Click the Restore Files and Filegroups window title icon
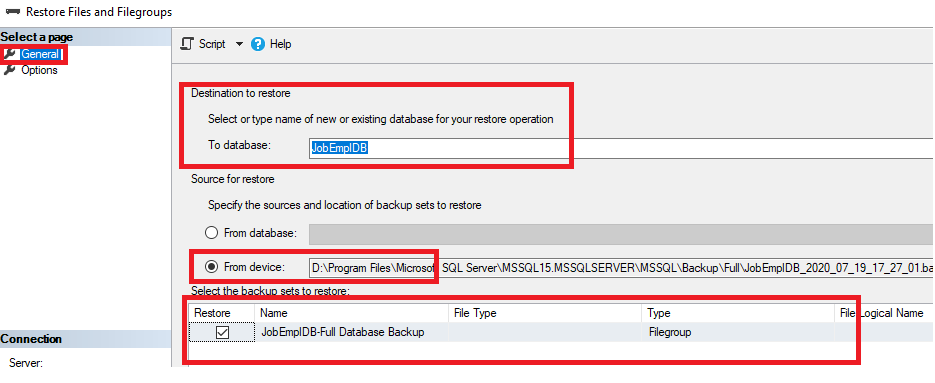This screenshot has width=935, height=383. point(13,12)
